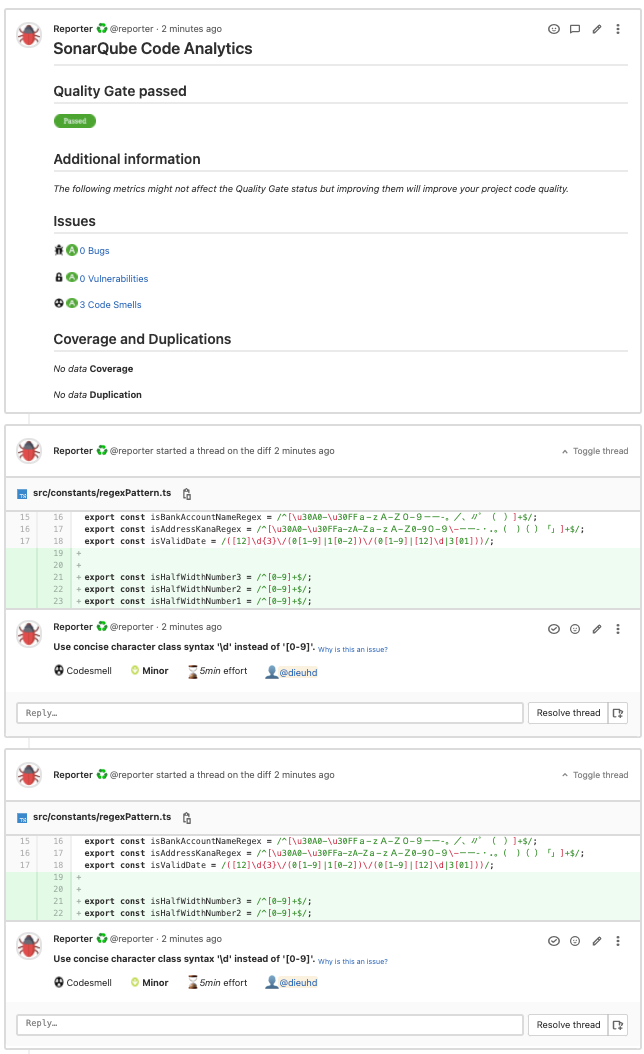Reply to SonarQube Code Analytics comment
Viewport: 644px width, 1054px height.
point(575,29)
